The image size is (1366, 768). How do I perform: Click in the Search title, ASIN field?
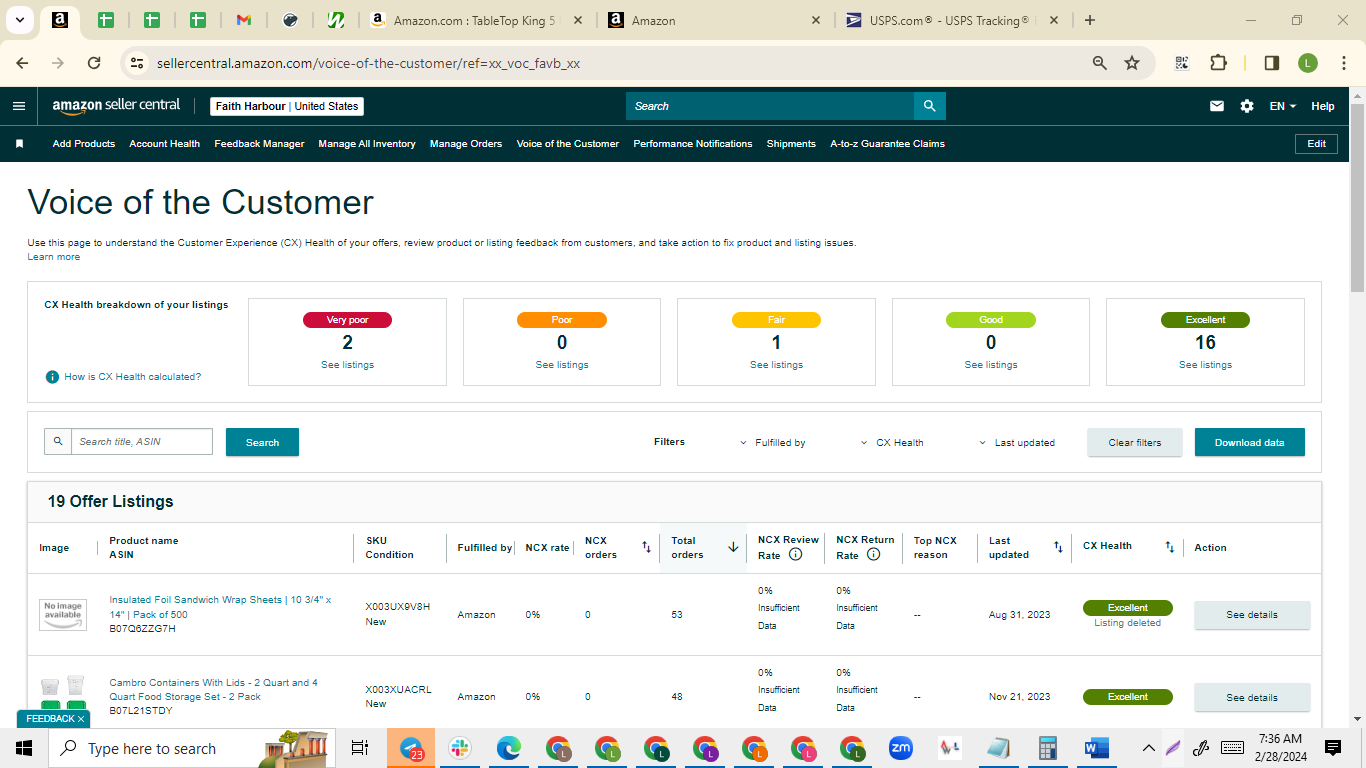(x=142, y=442)
